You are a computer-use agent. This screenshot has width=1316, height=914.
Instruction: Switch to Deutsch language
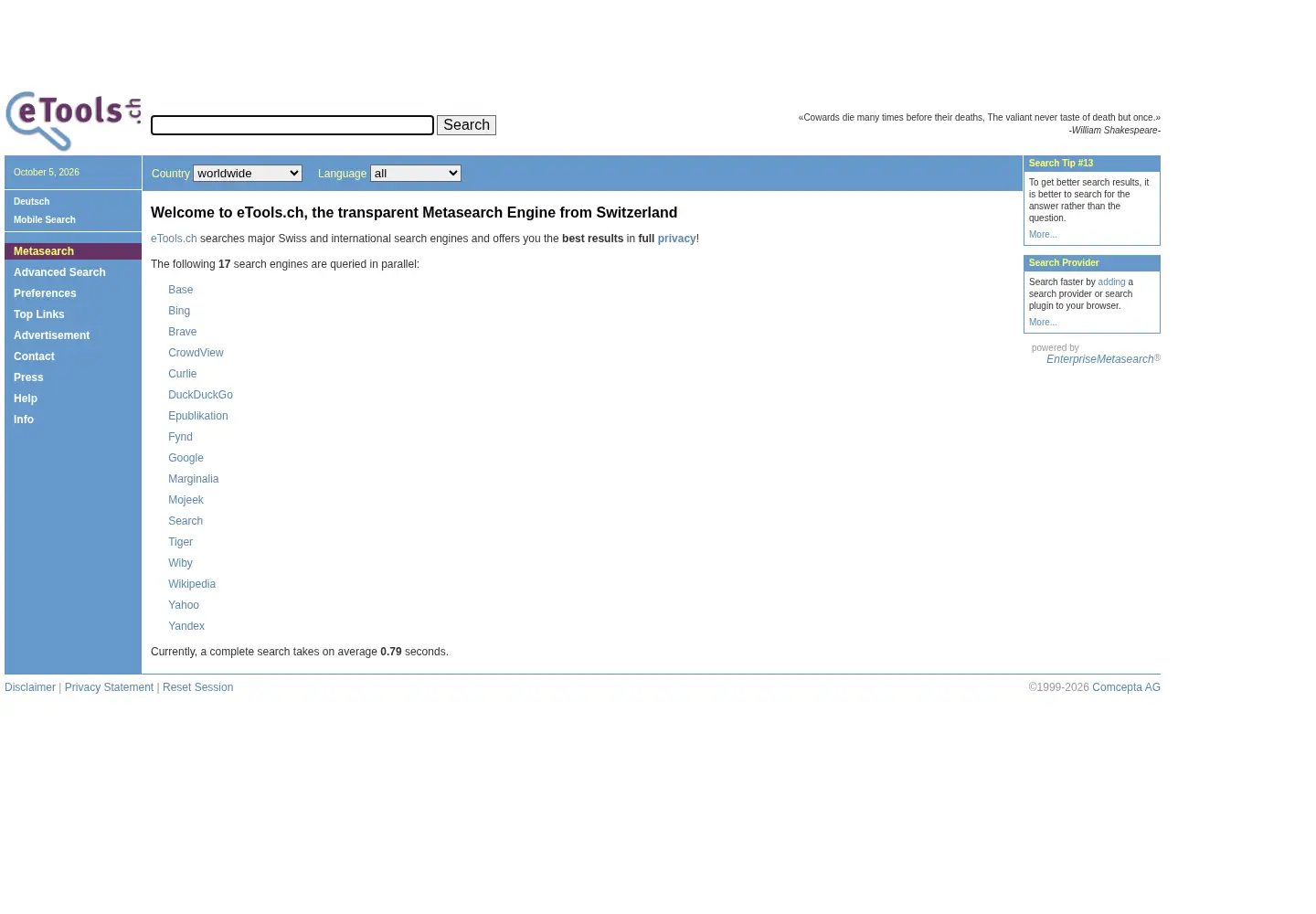coord(32,202)
